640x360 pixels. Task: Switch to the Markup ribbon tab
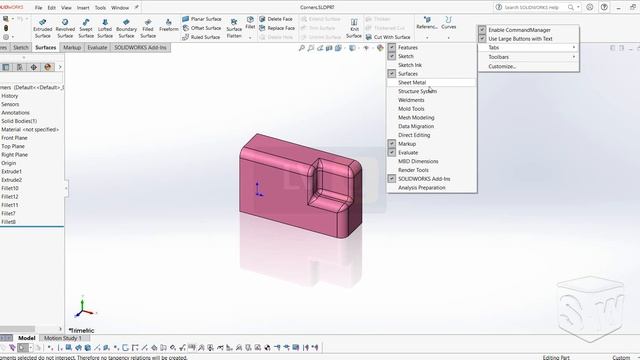point(72,47)
